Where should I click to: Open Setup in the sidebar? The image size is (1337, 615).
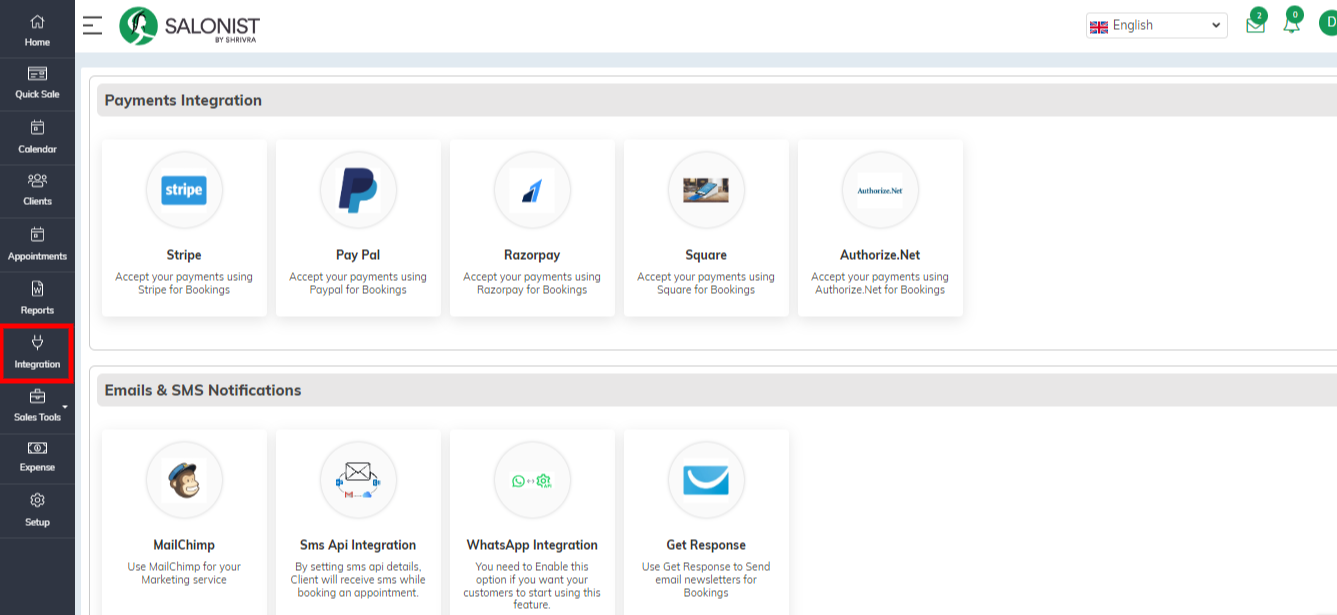(x=37, y=510)
